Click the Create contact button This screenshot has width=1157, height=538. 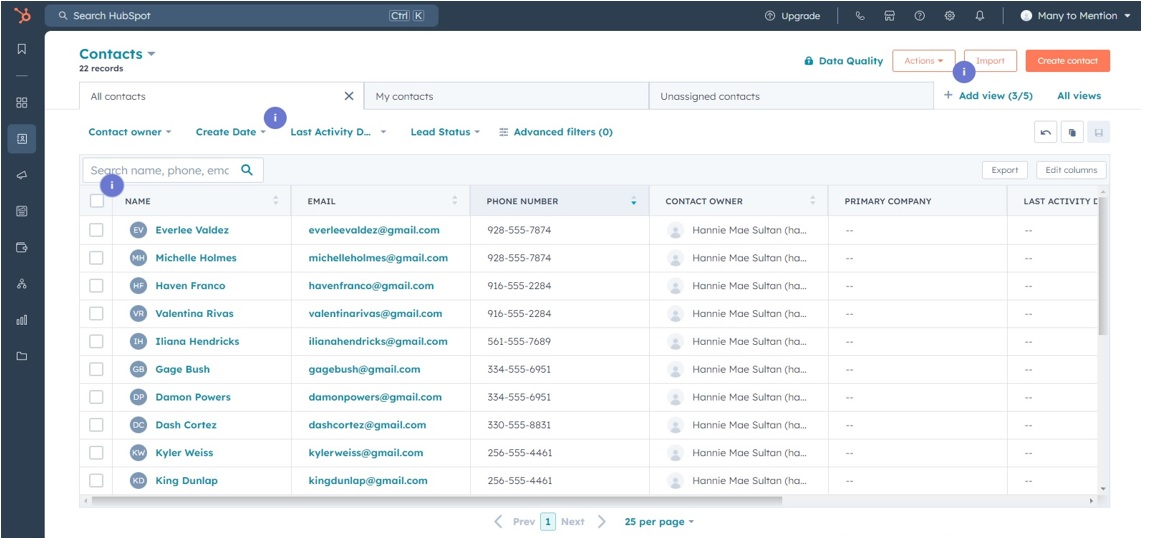[x=1068, y=61]
